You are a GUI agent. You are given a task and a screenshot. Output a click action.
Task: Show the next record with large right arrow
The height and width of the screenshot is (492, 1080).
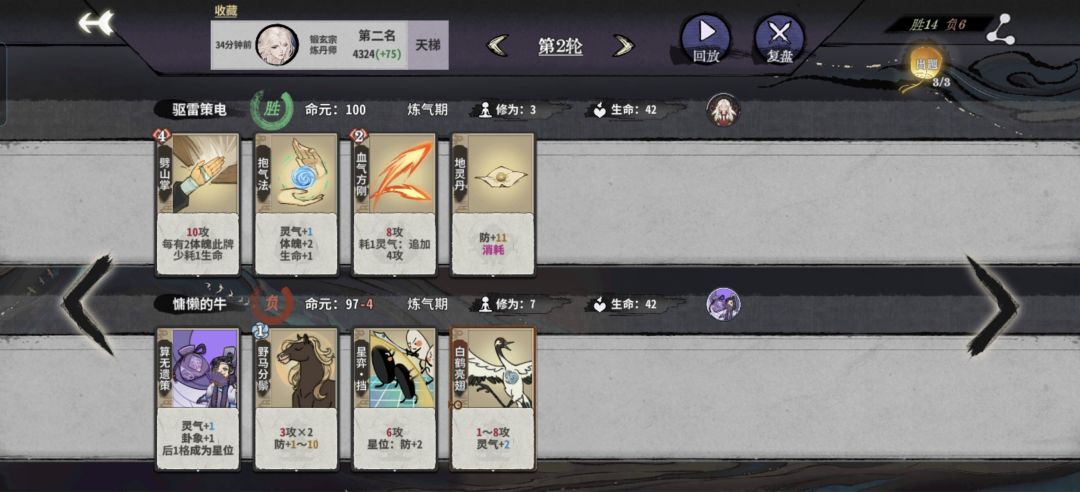click(992, 305)
